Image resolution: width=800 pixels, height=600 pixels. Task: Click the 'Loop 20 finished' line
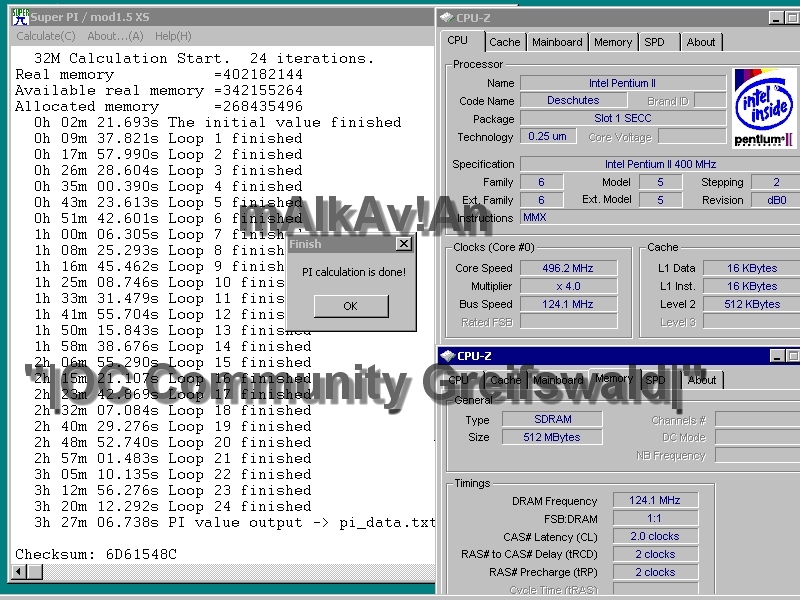point(172,442)
